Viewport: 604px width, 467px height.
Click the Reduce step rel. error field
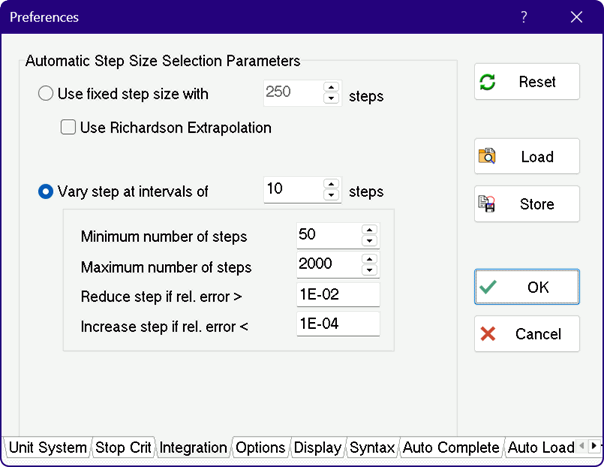[x=337, y=295]
